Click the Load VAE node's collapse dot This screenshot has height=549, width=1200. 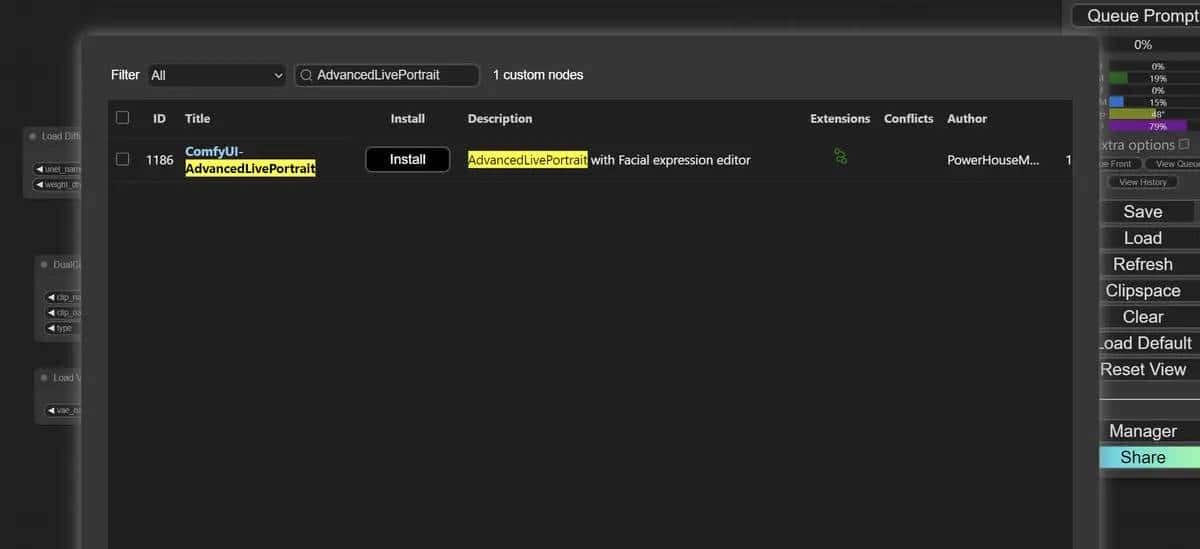44,378
